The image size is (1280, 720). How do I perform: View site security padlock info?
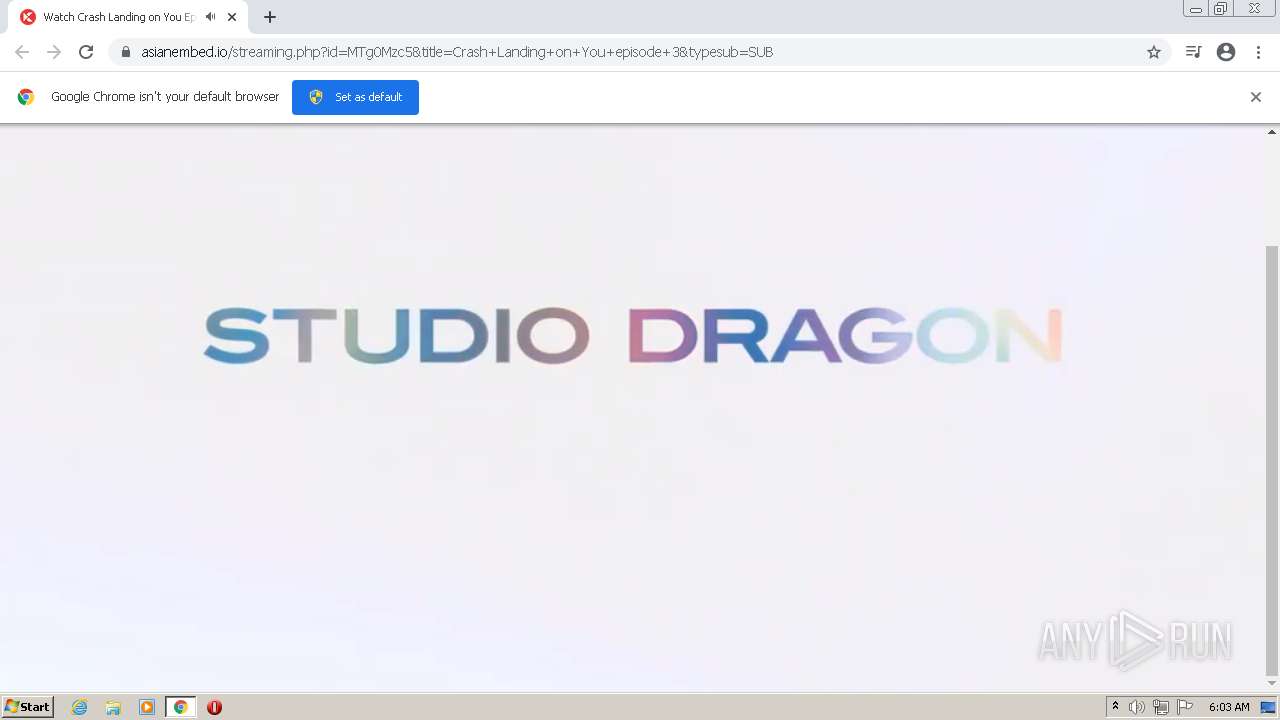coord(126,52)
